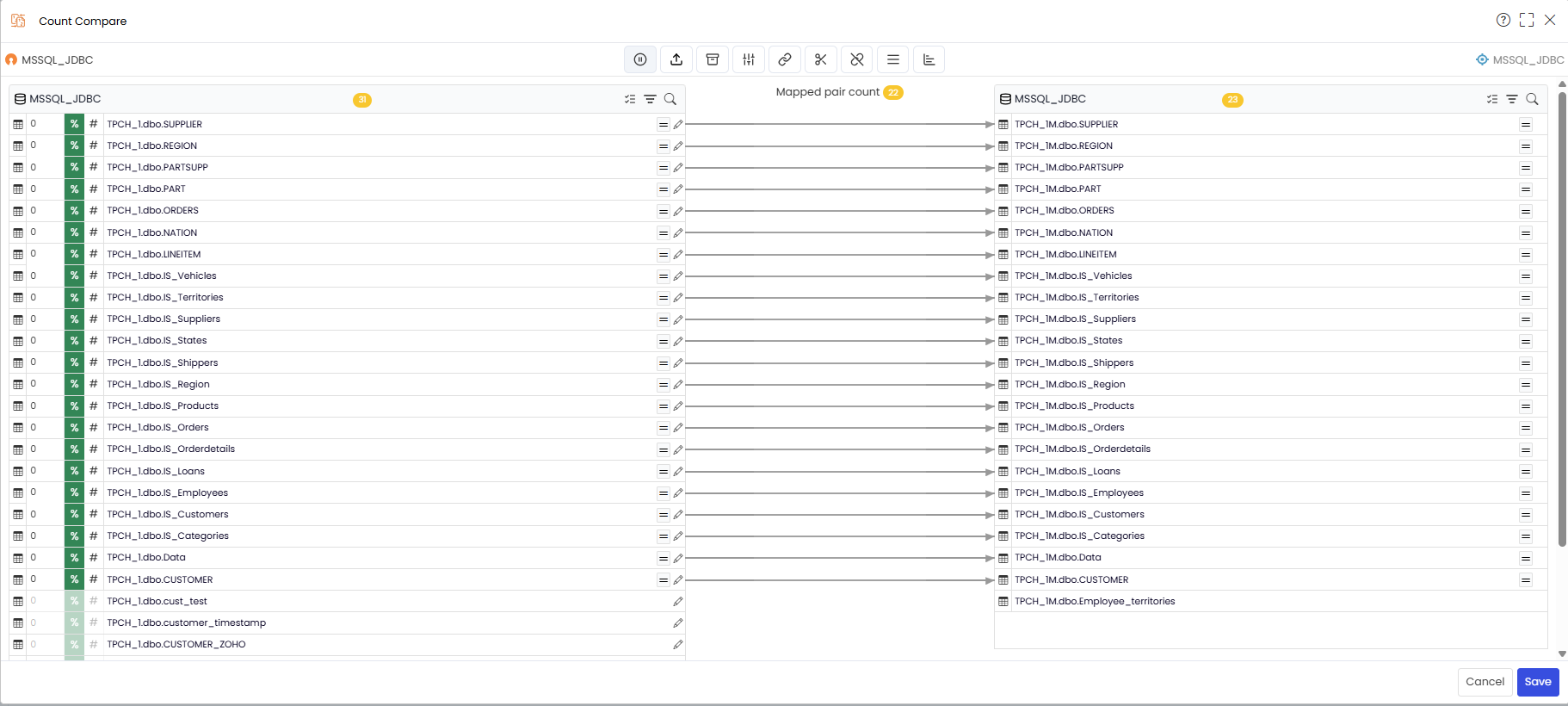
Task: Click the pencil edit icon for TPCH_1.dbo.NATION
Action: [x=678, y=232]
